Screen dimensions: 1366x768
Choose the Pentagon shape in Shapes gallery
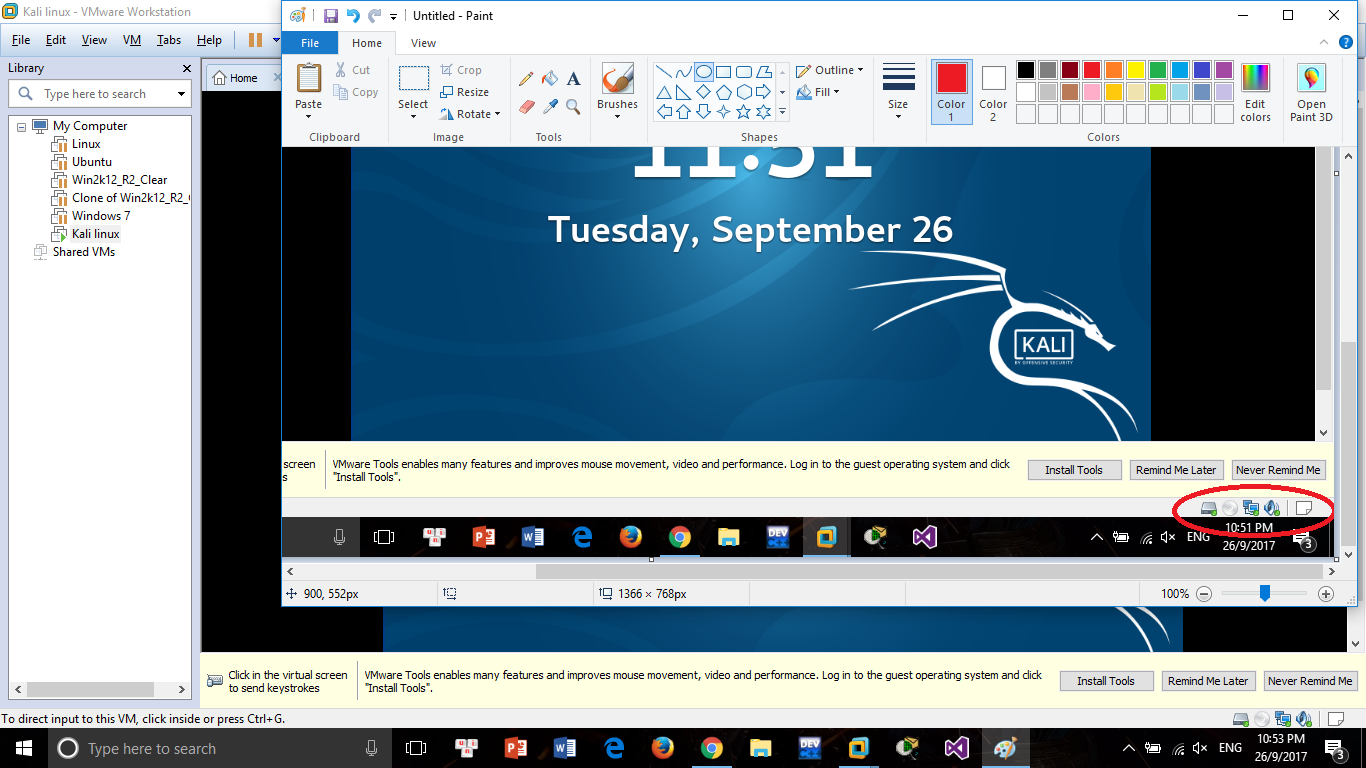pos(723,92)
